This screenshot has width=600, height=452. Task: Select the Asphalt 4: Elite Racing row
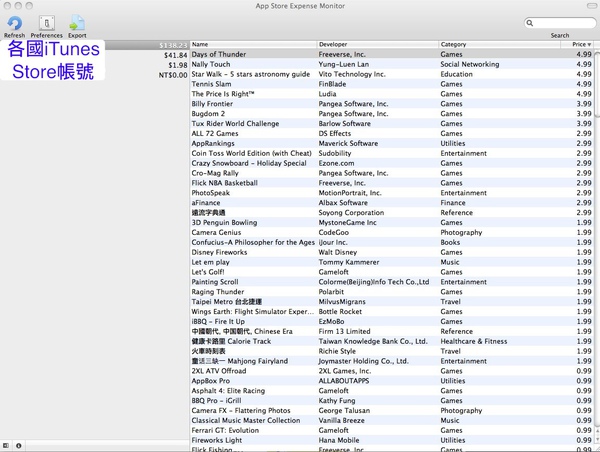[391, 391]
